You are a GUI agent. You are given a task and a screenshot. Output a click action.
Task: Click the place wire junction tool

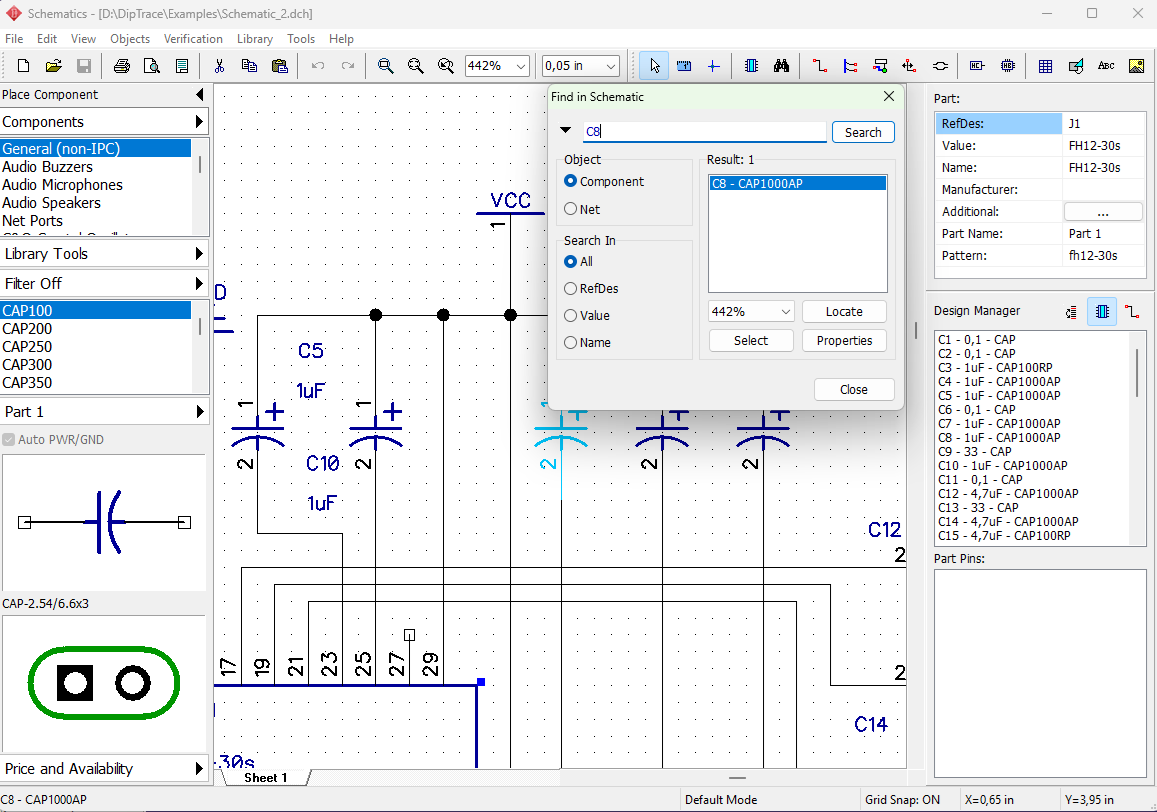click(909, 66)
